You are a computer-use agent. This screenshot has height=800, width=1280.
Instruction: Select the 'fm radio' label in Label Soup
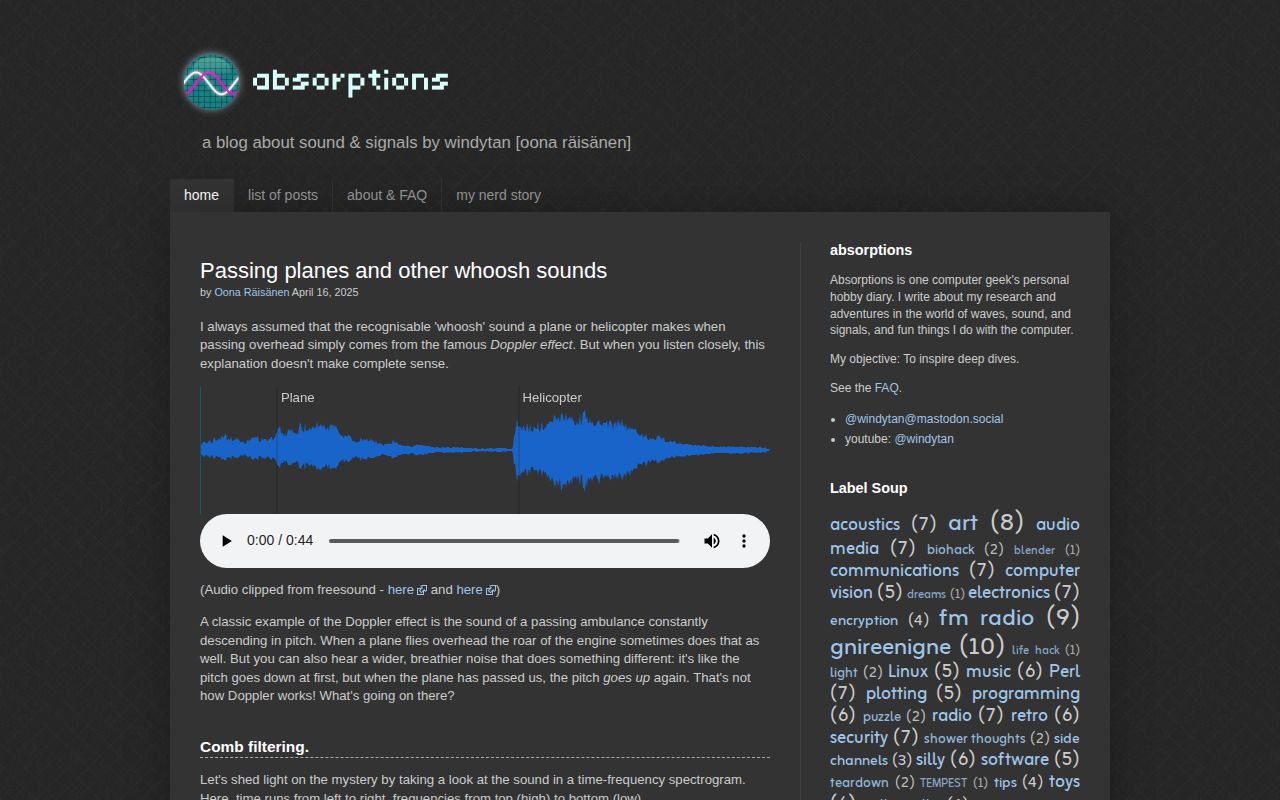pos(986,618)
